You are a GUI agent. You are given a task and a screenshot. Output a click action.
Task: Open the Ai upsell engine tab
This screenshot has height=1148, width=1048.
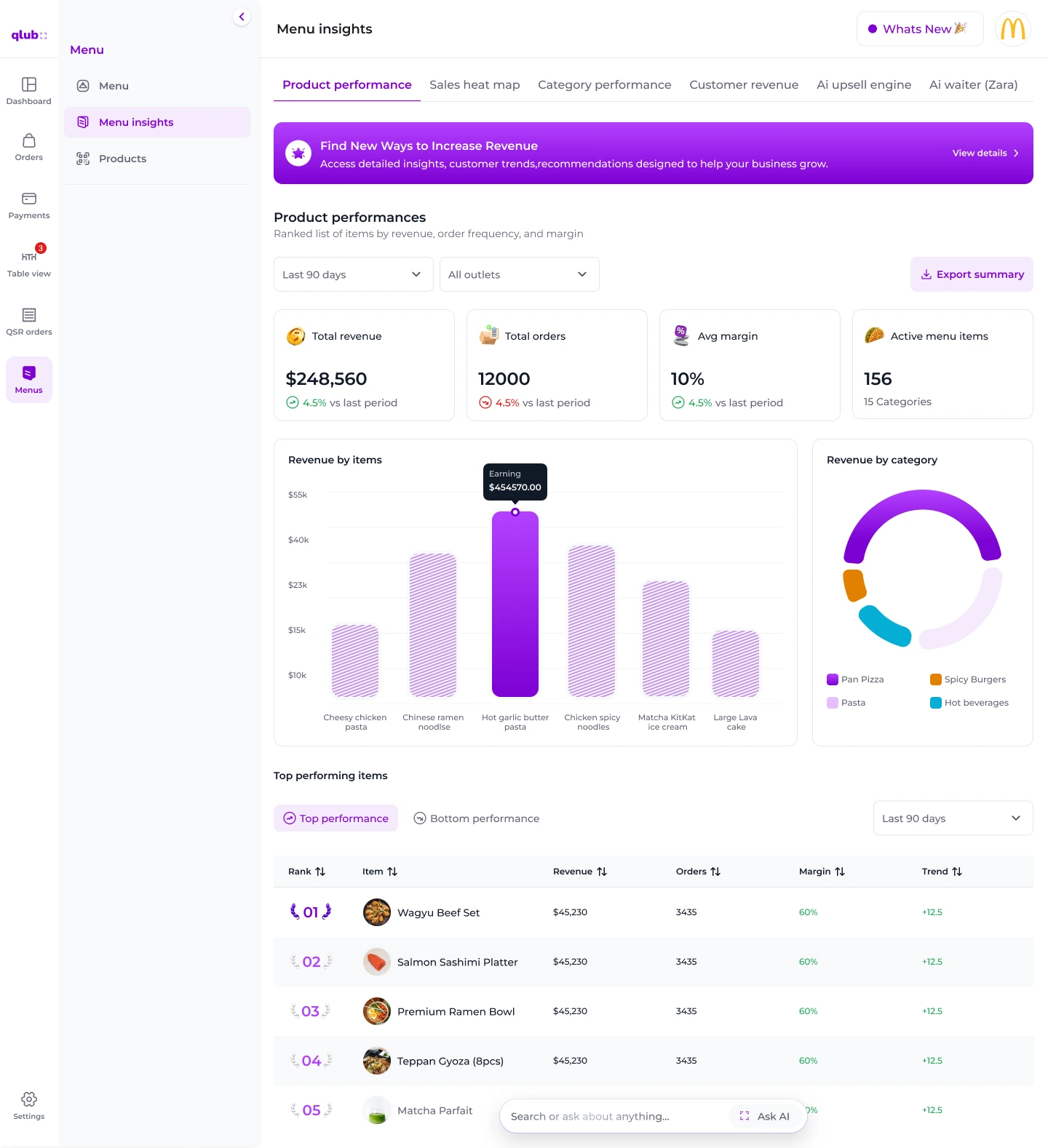[x=864, y=84]
